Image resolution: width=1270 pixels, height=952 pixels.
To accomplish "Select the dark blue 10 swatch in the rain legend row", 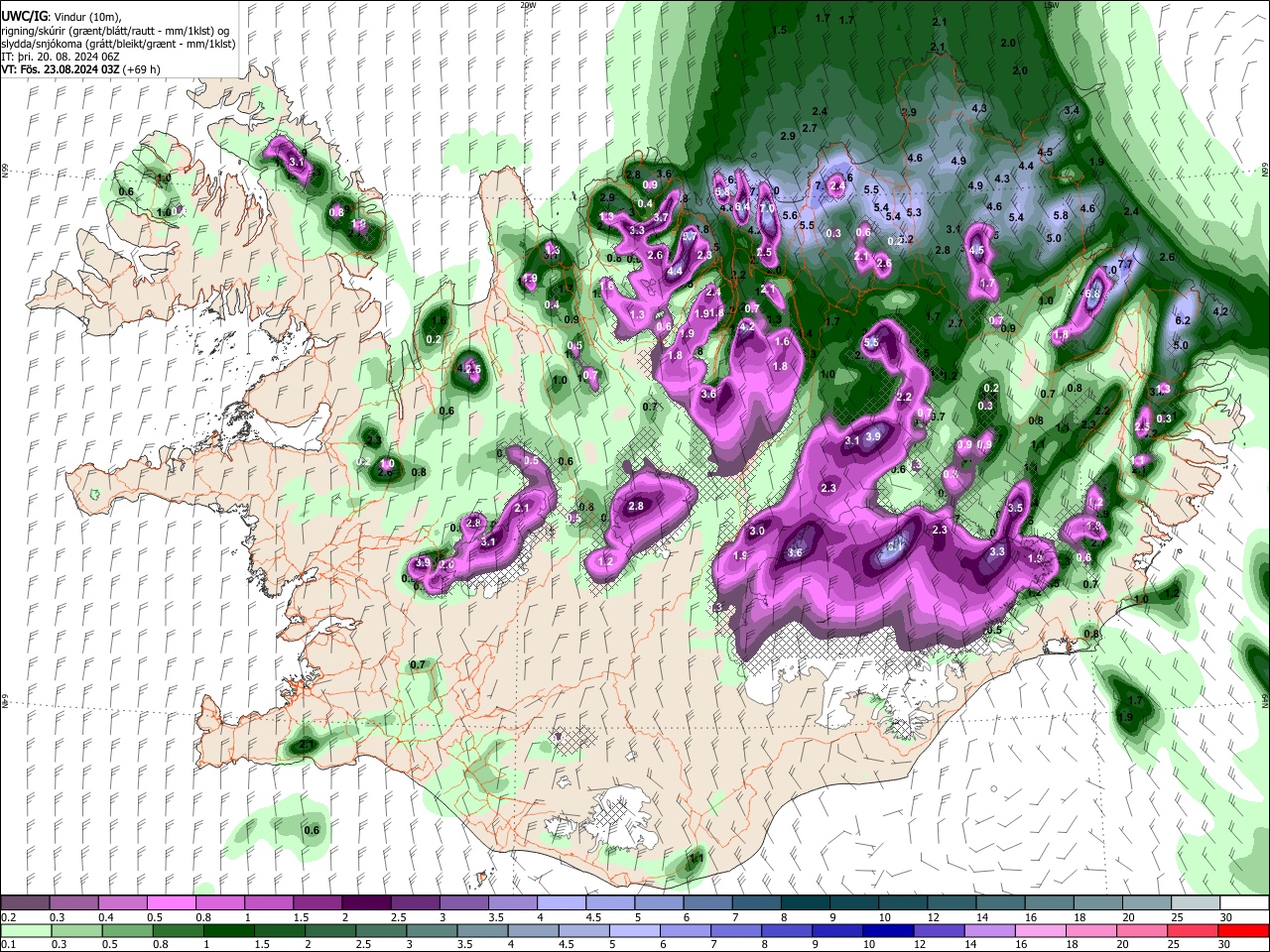I will 886,930.
